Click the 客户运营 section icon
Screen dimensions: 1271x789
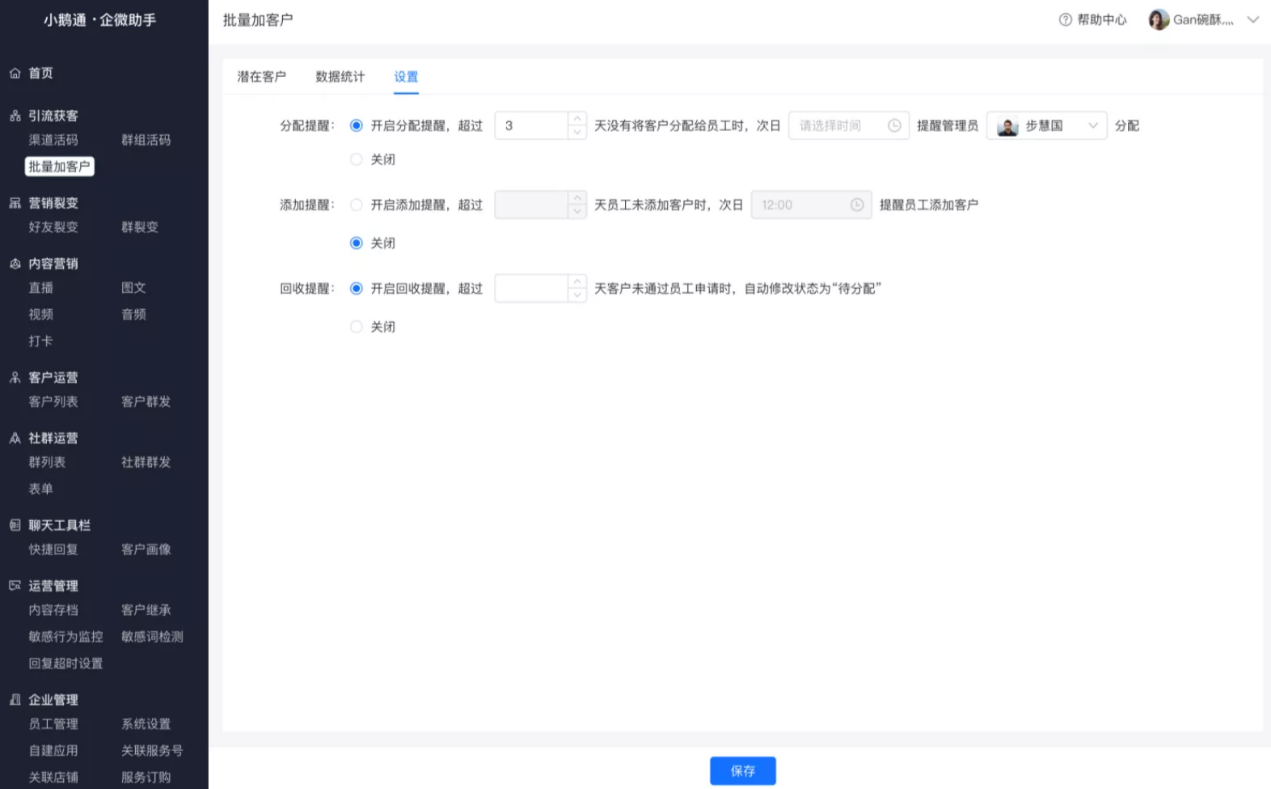click(x=14, y=378)
